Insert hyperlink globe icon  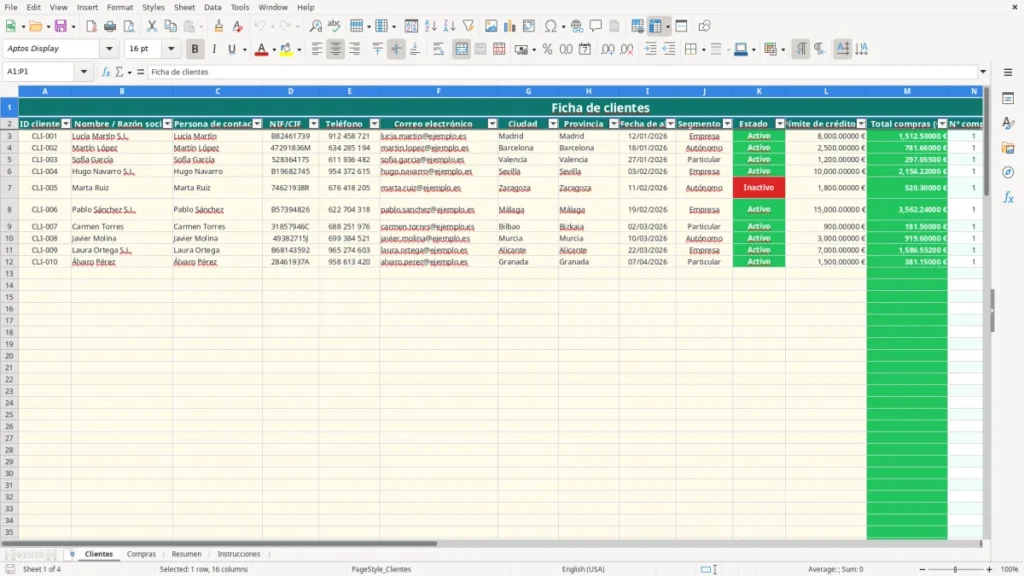pos(577,26)
